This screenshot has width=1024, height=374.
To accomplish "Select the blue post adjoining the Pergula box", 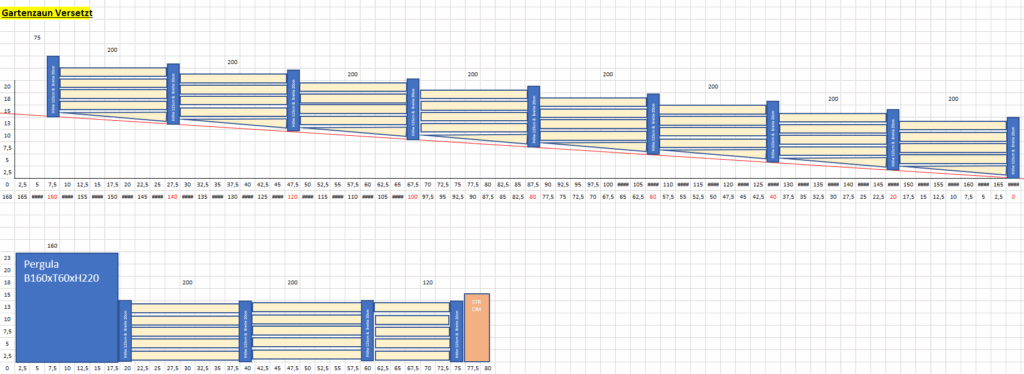I will tap(125, 331).
